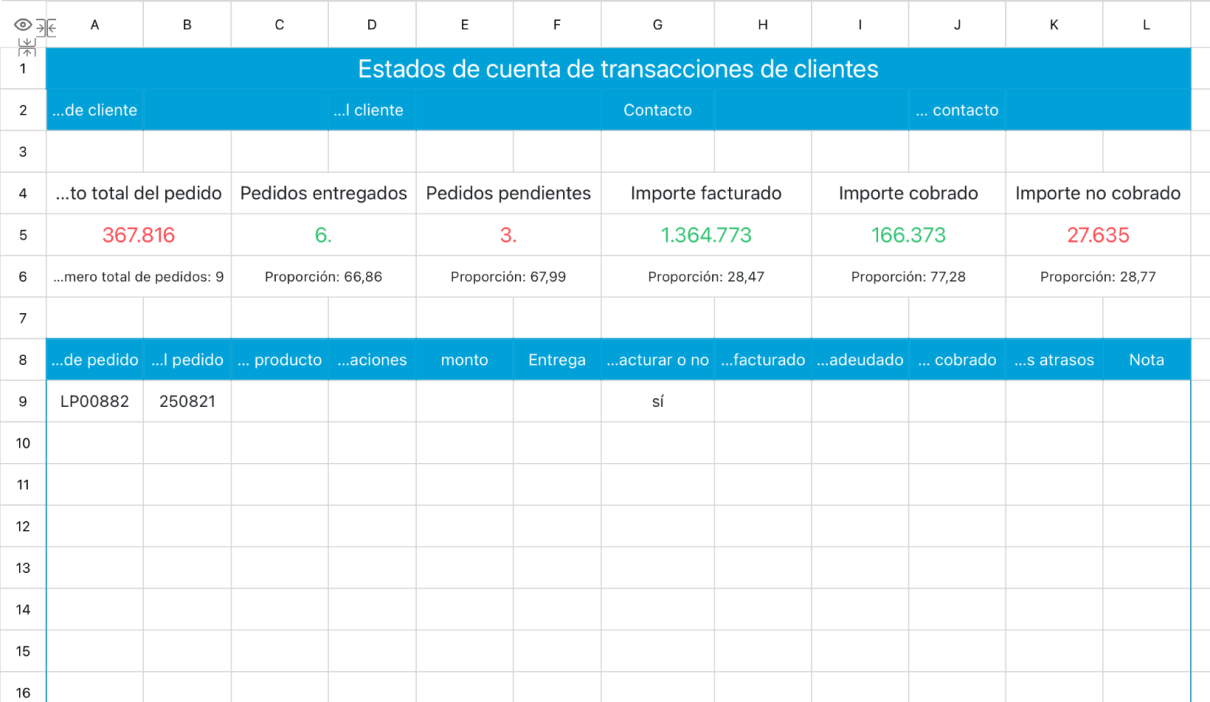Screen dimensions: 1210x702
Task: Select row 15 header
Action: click(x=23, y=651)
